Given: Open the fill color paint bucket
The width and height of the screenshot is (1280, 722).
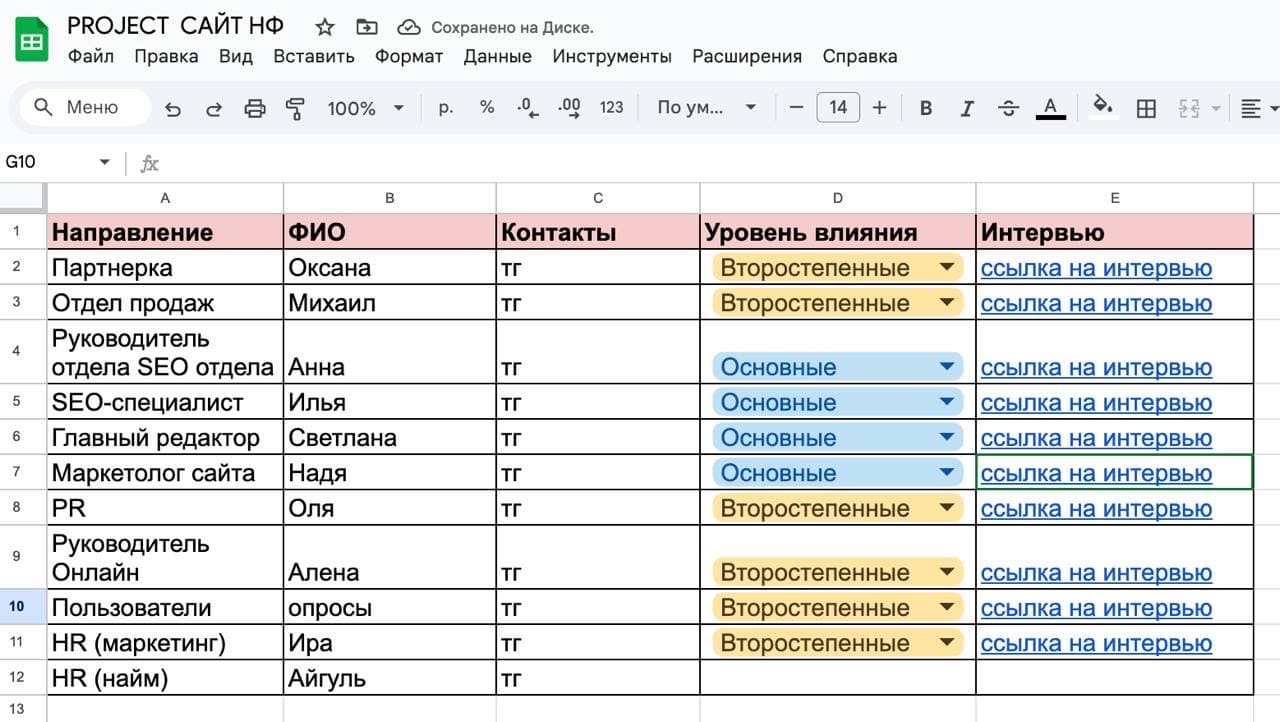Looking at the screenshot, I should [x=1102, y=106].
